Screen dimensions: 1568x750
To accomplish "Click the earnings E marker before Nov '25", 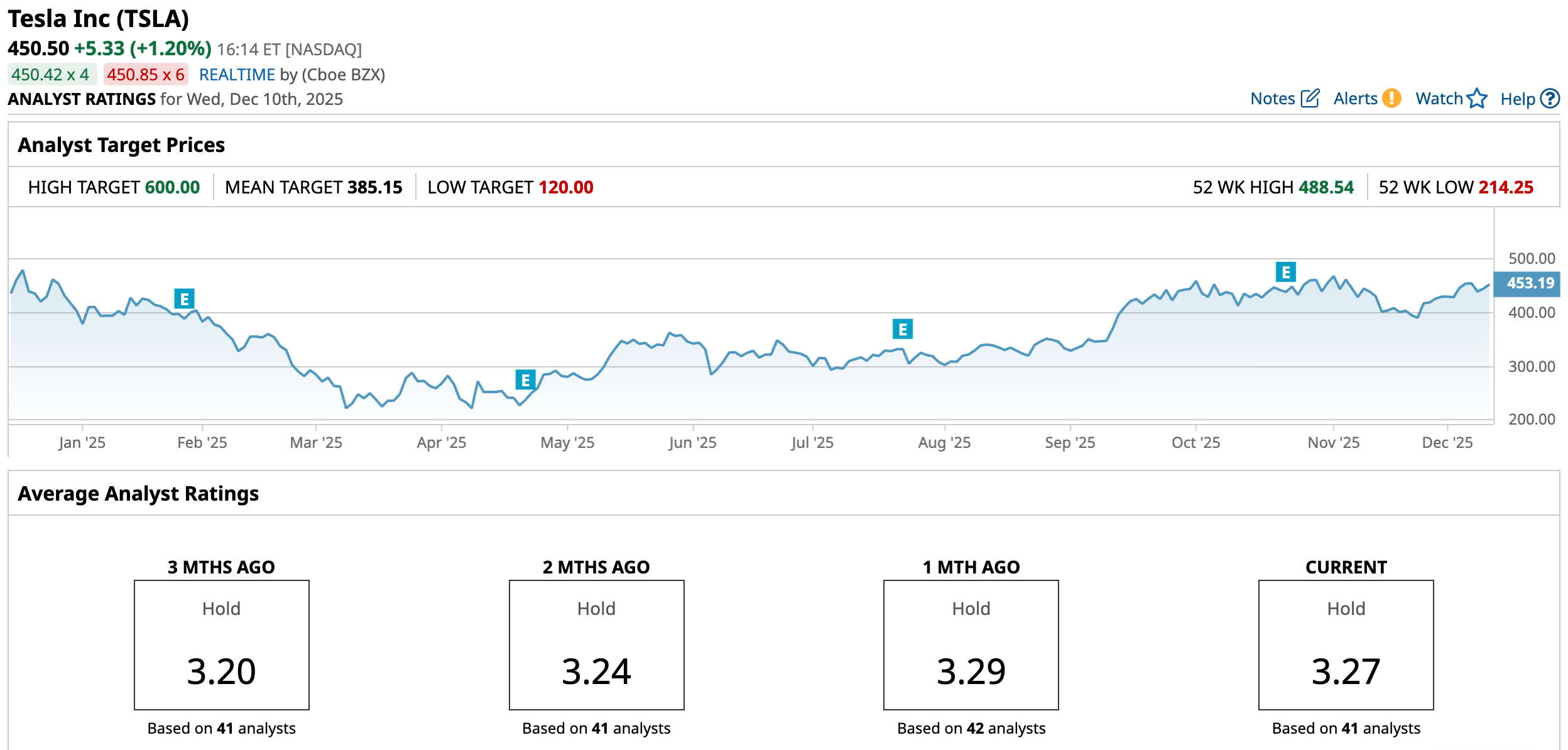I will tap(1285, 273).
